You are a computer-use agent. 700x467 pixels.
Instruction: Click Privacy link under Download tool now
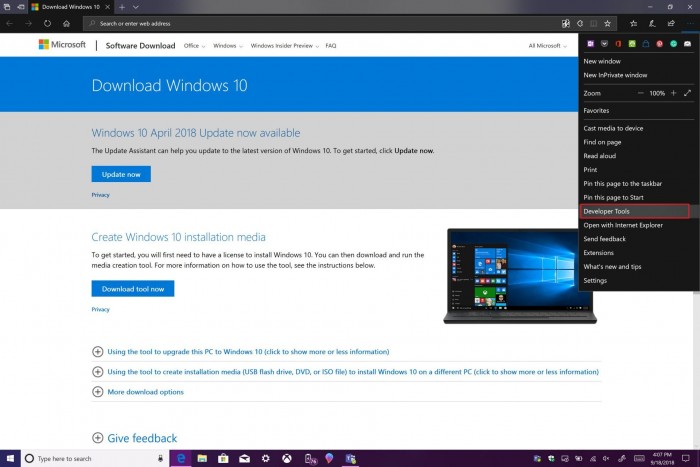[x=100, y=309]
